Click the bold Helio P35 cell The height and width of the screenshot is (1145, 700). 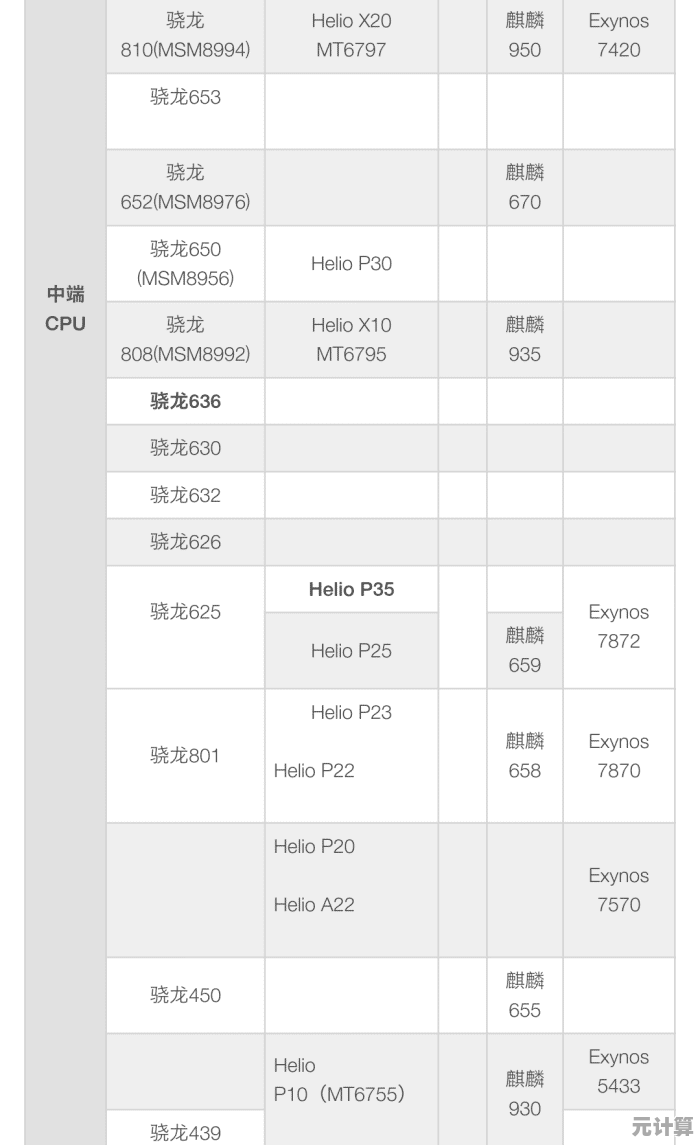pos(351,589)
